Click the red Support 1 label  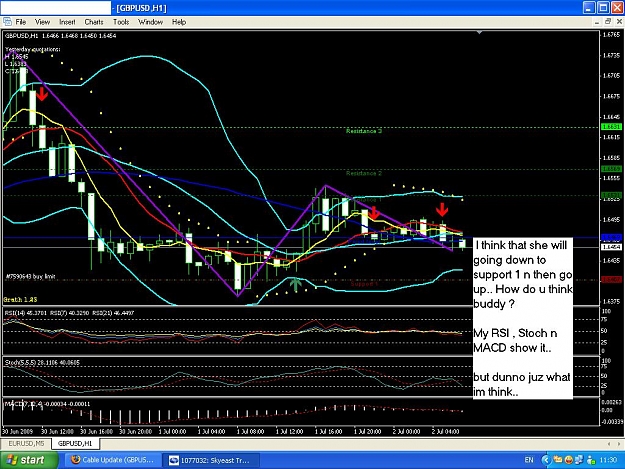[364, 284]
